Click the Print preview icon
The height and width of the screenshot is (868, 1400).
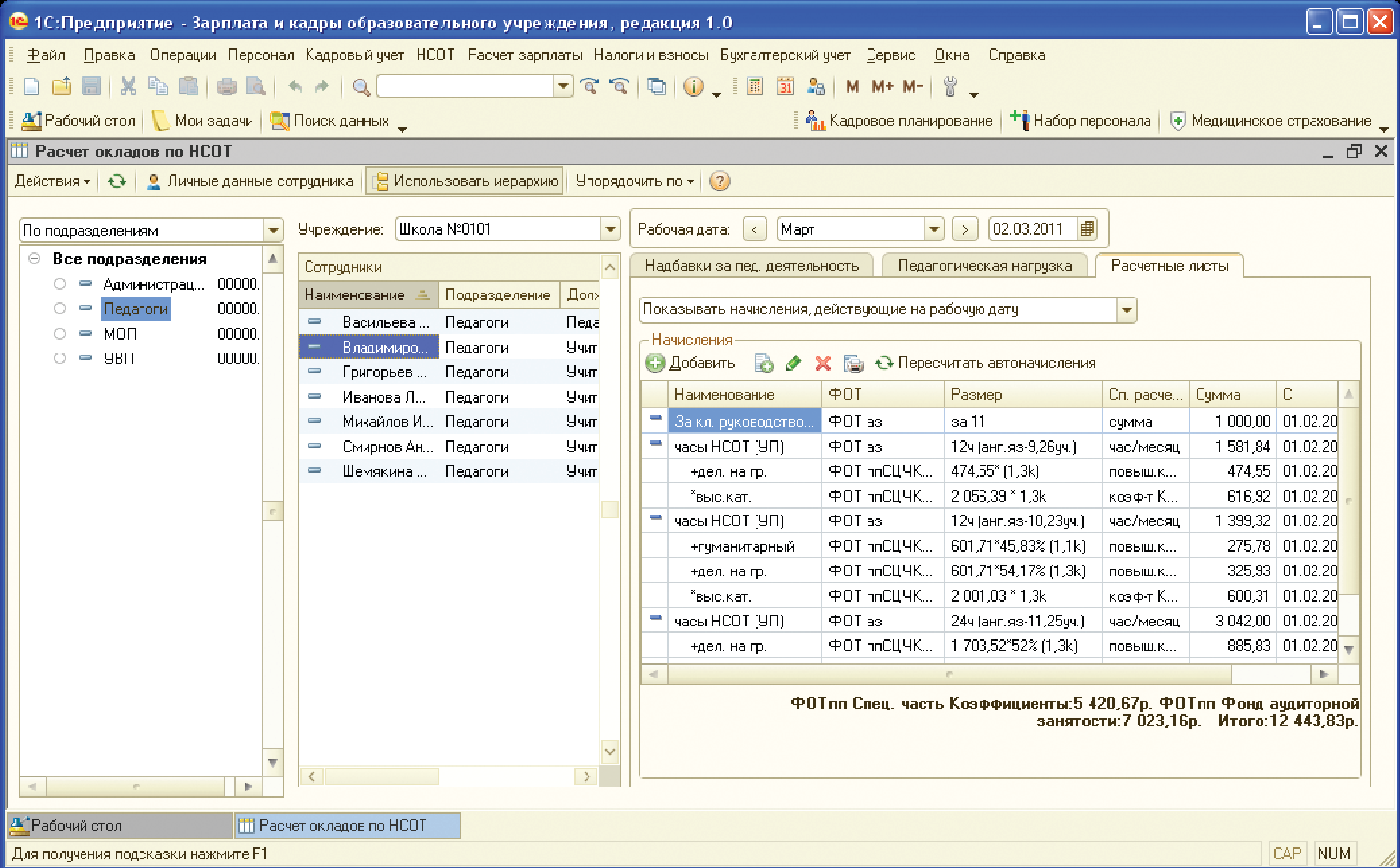(256, 87)
